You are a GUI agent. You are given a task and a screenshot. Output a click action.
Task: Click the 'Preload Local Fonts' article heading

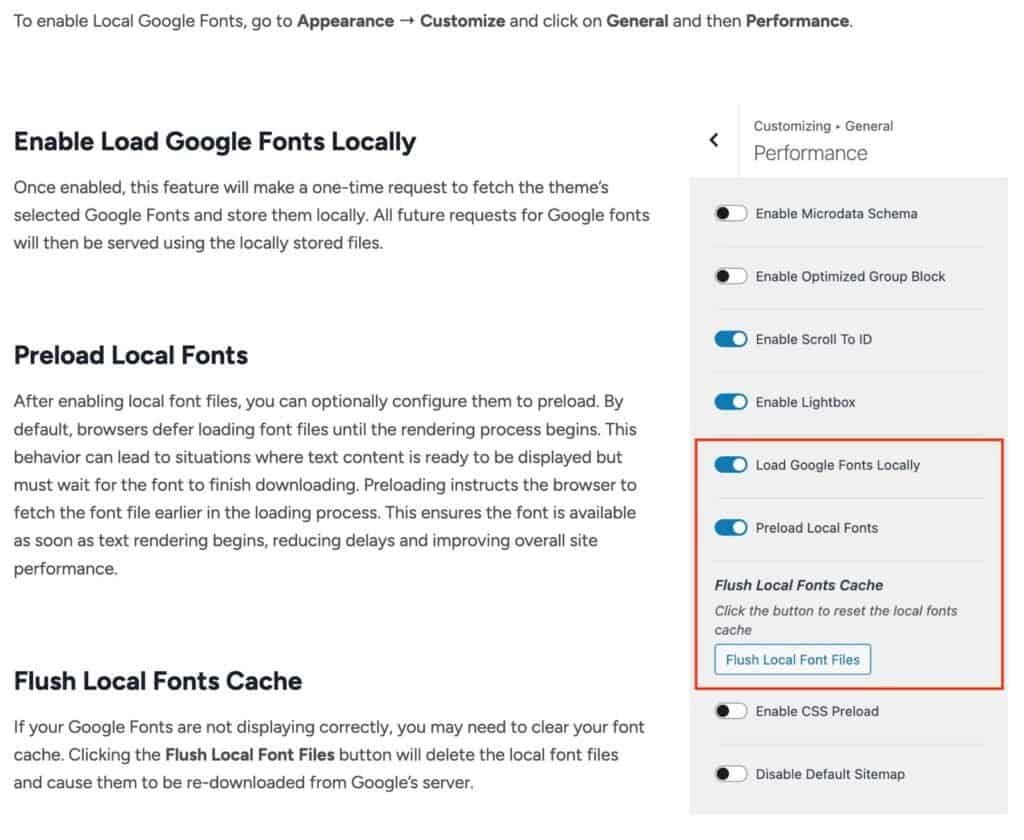click(131, 356)
